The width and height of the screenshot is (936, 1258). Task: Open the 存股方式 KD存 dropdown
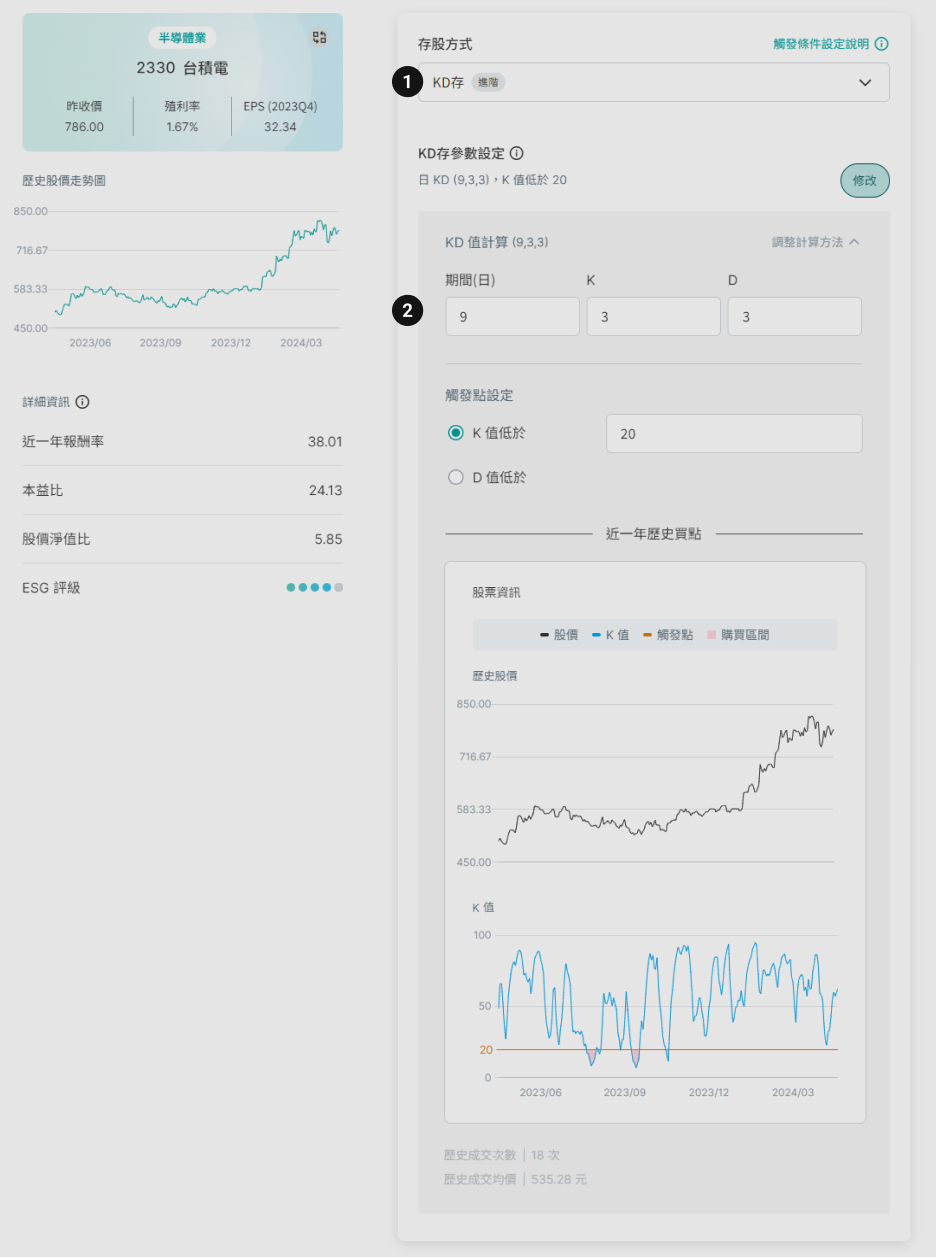coord(654,82)
